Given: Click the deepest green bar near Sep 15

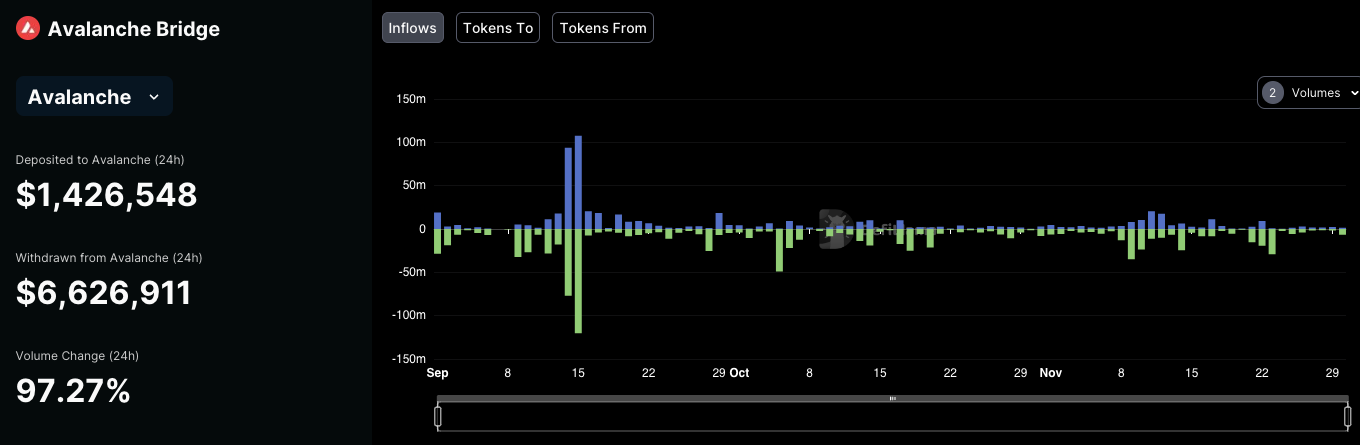Looking at the screenshot, I should coord(578,281).
